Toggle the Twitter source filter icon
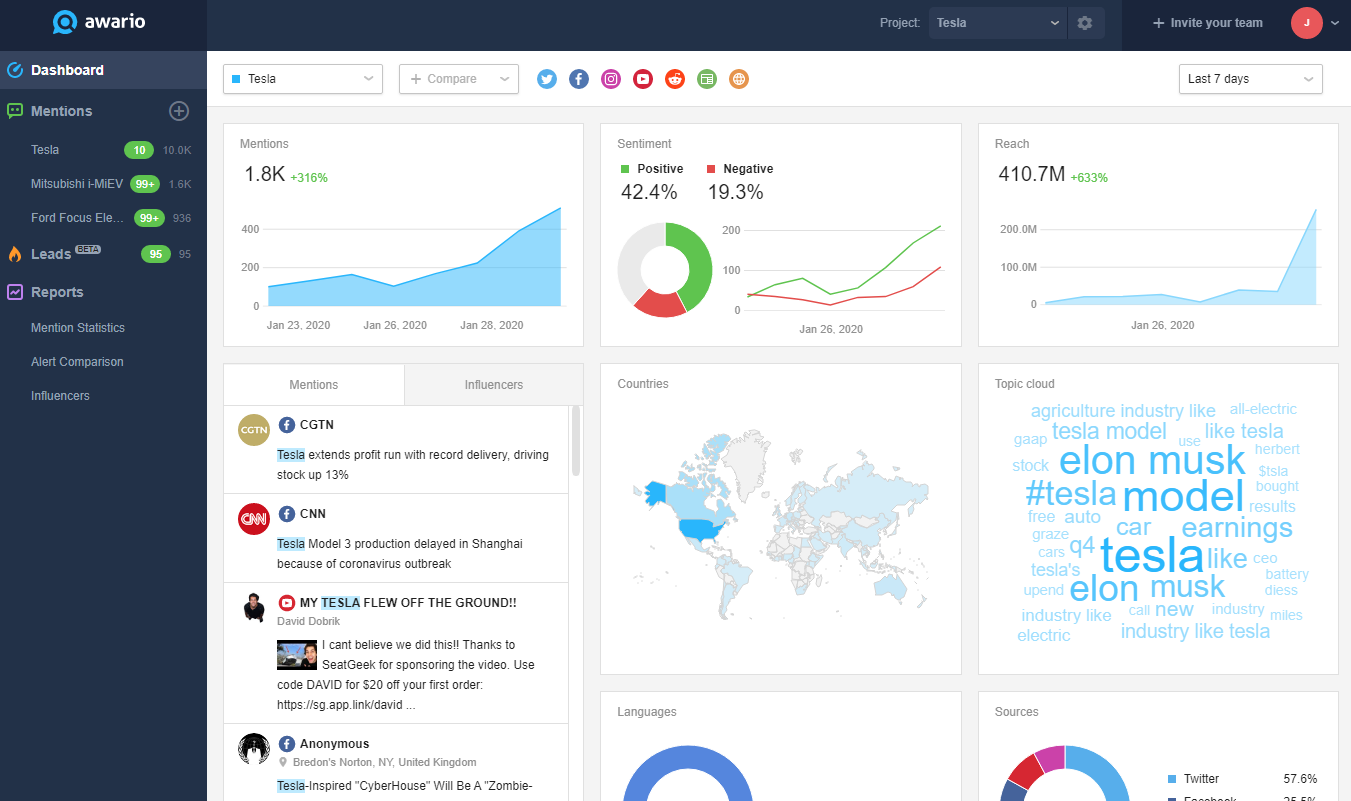Screen dimensions: 1351x801 pos(546,79)
